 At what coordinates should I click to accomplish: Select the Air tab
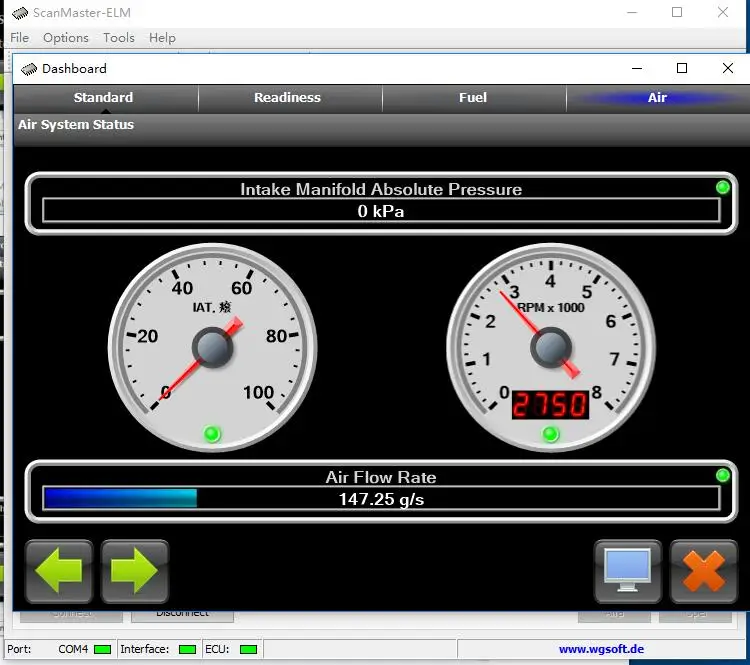(x=657, y=98)
